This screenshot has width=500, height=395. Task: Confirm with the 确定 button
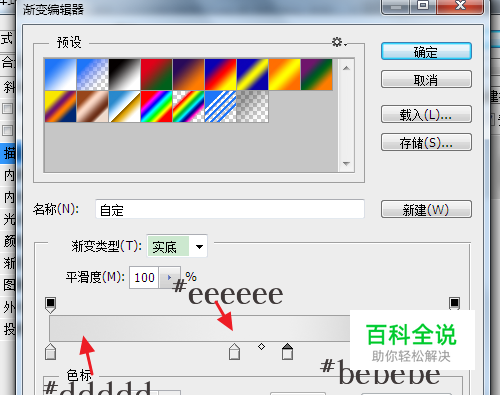[426, 52]
